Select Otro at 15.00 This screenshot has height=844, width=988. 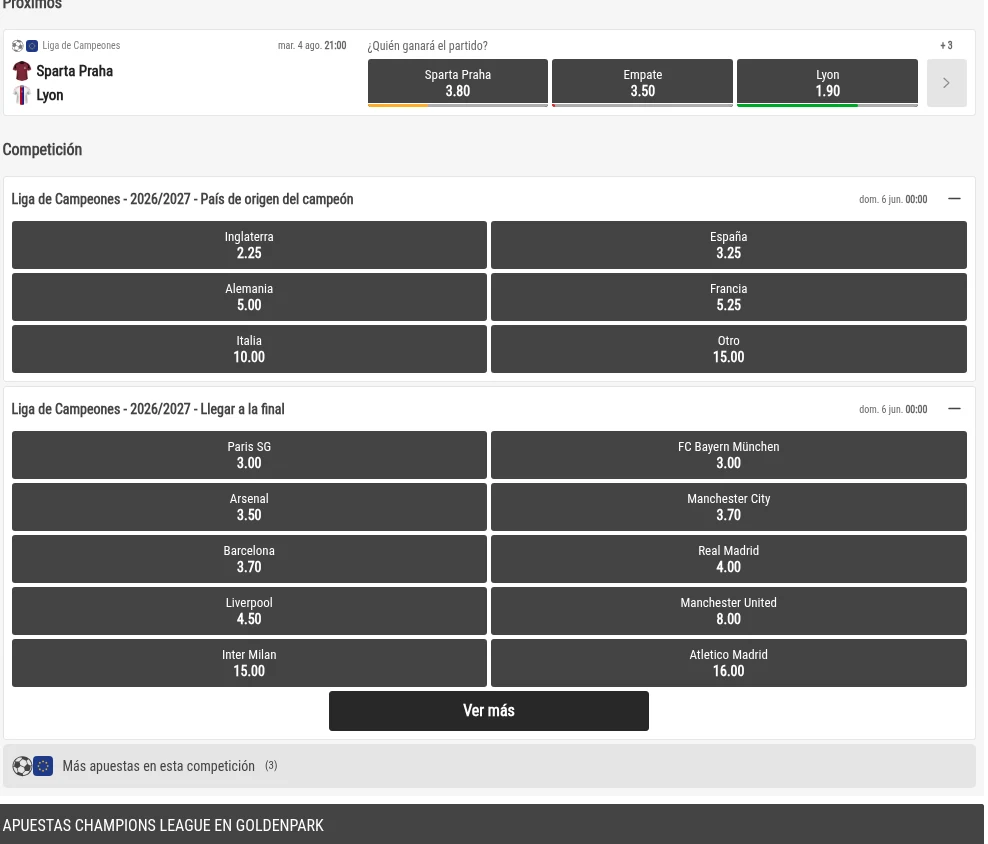coord(728,349)
